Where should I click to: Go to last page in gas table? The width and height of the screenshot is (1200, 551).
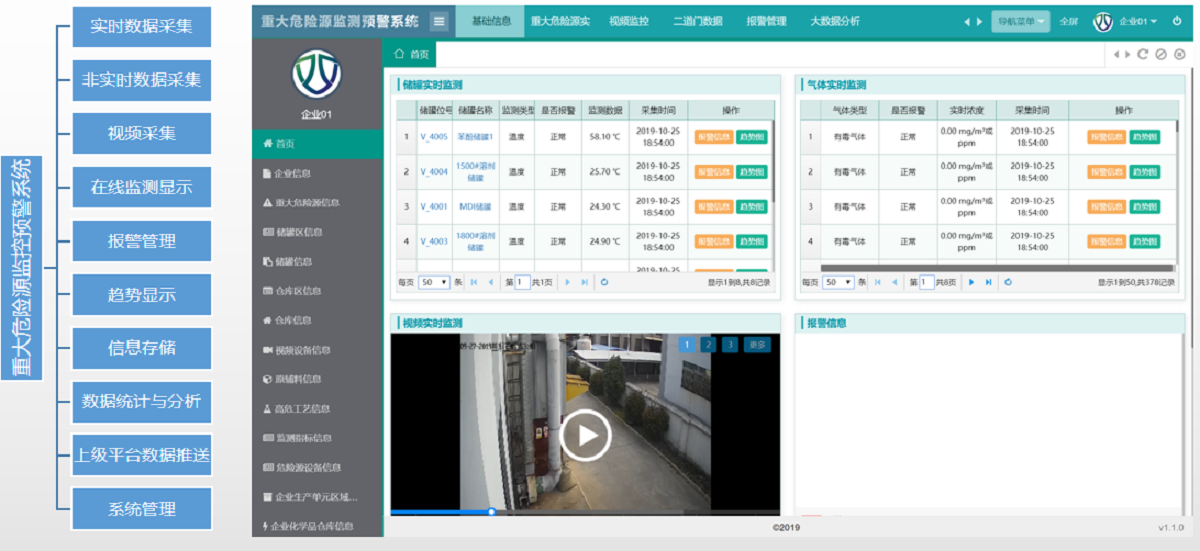(x=988, y=282)
